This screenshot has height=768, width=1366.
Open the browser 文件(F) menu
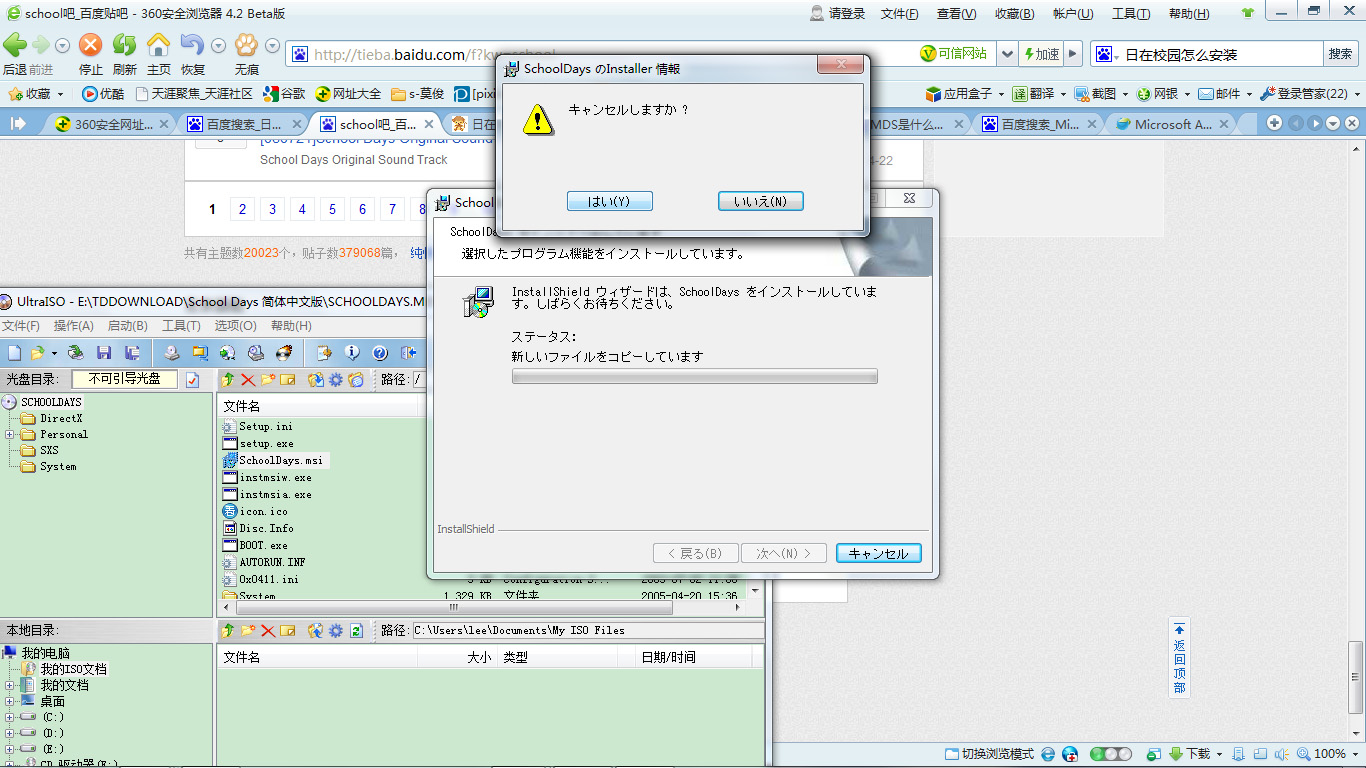tap(900, 14)
